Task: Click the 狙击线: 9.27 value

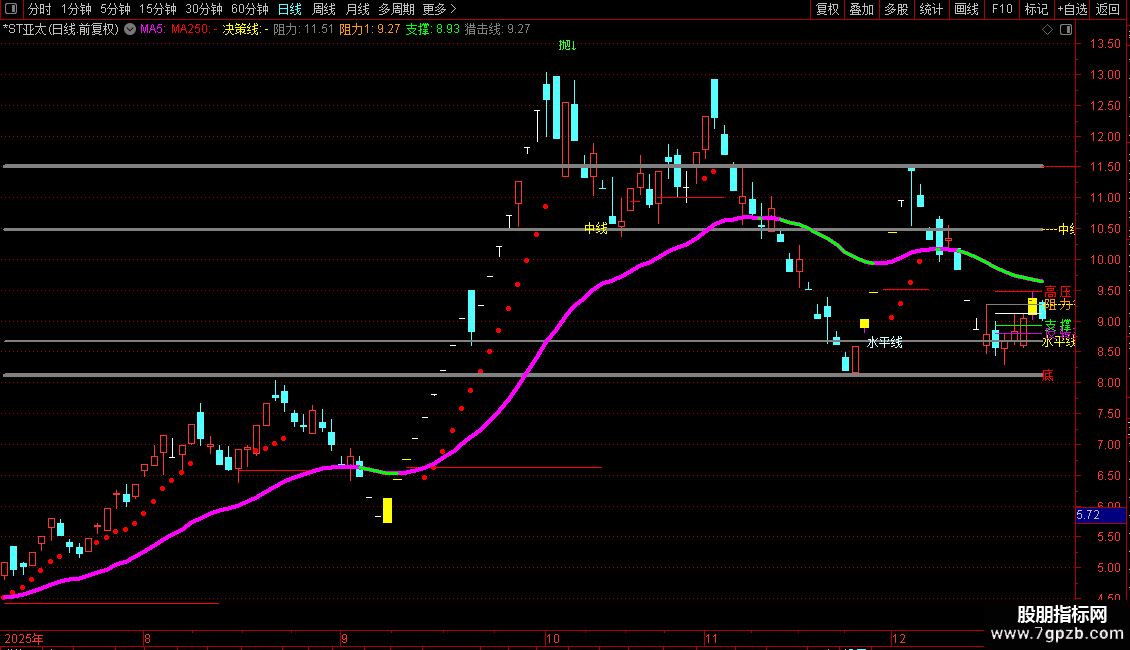Action: point(497,30)
